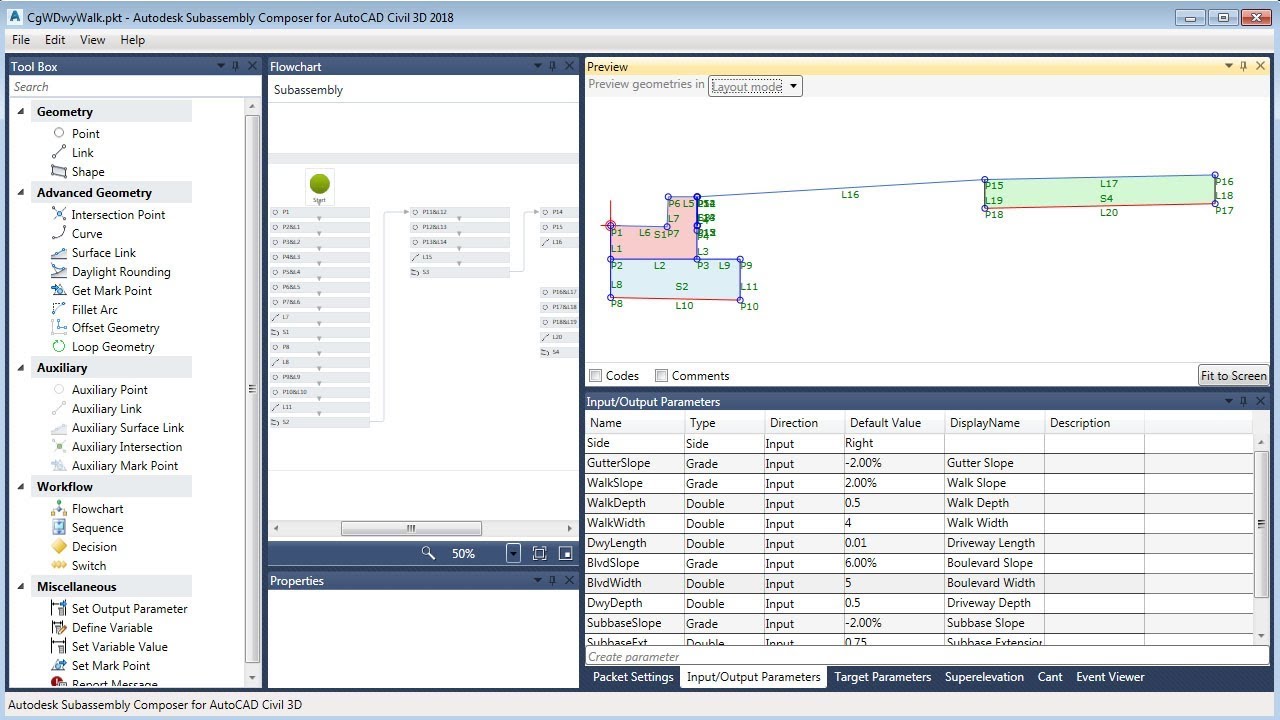The image size is (1280, 720).
Task: Select the Flowchart workflow icon
Action: (59, 508)
